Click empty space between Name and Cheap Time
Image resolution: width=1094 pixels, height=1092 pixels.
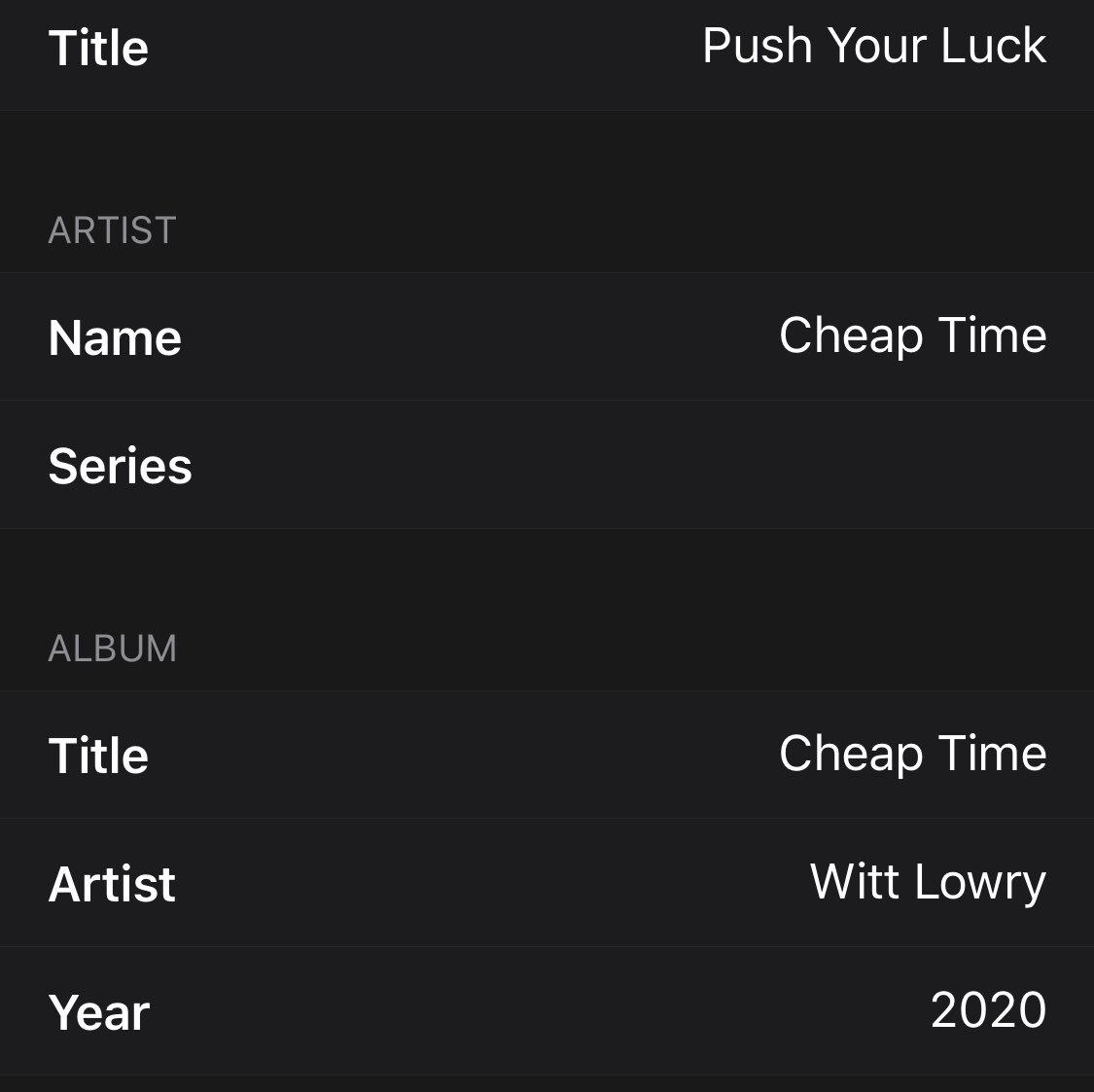[480, 337]
